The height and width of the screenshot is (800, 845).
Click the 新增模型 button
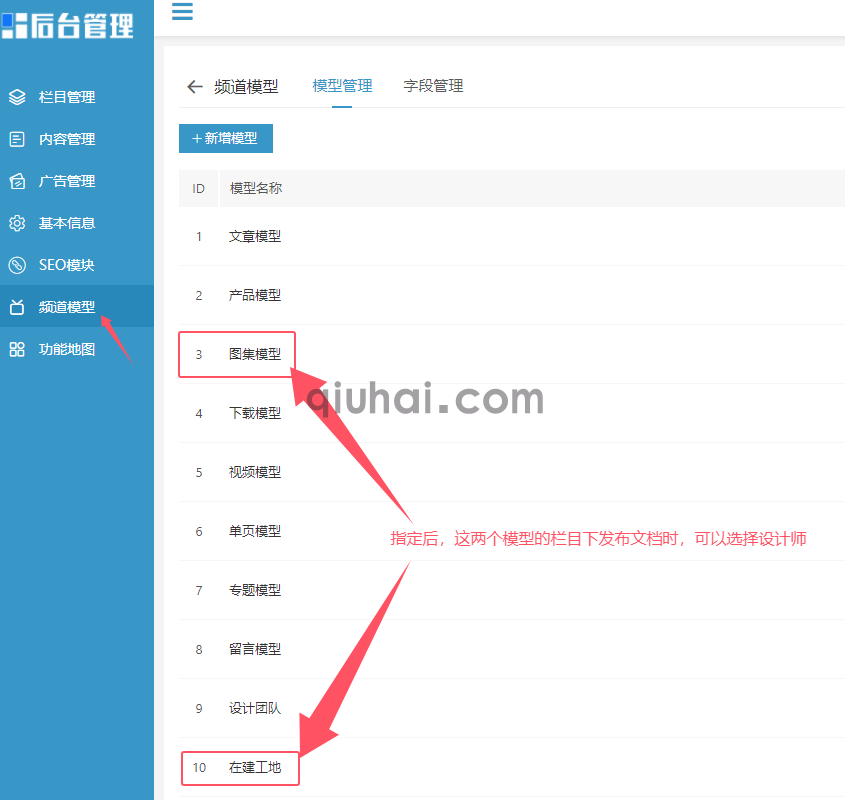click(x=225, y=139)
